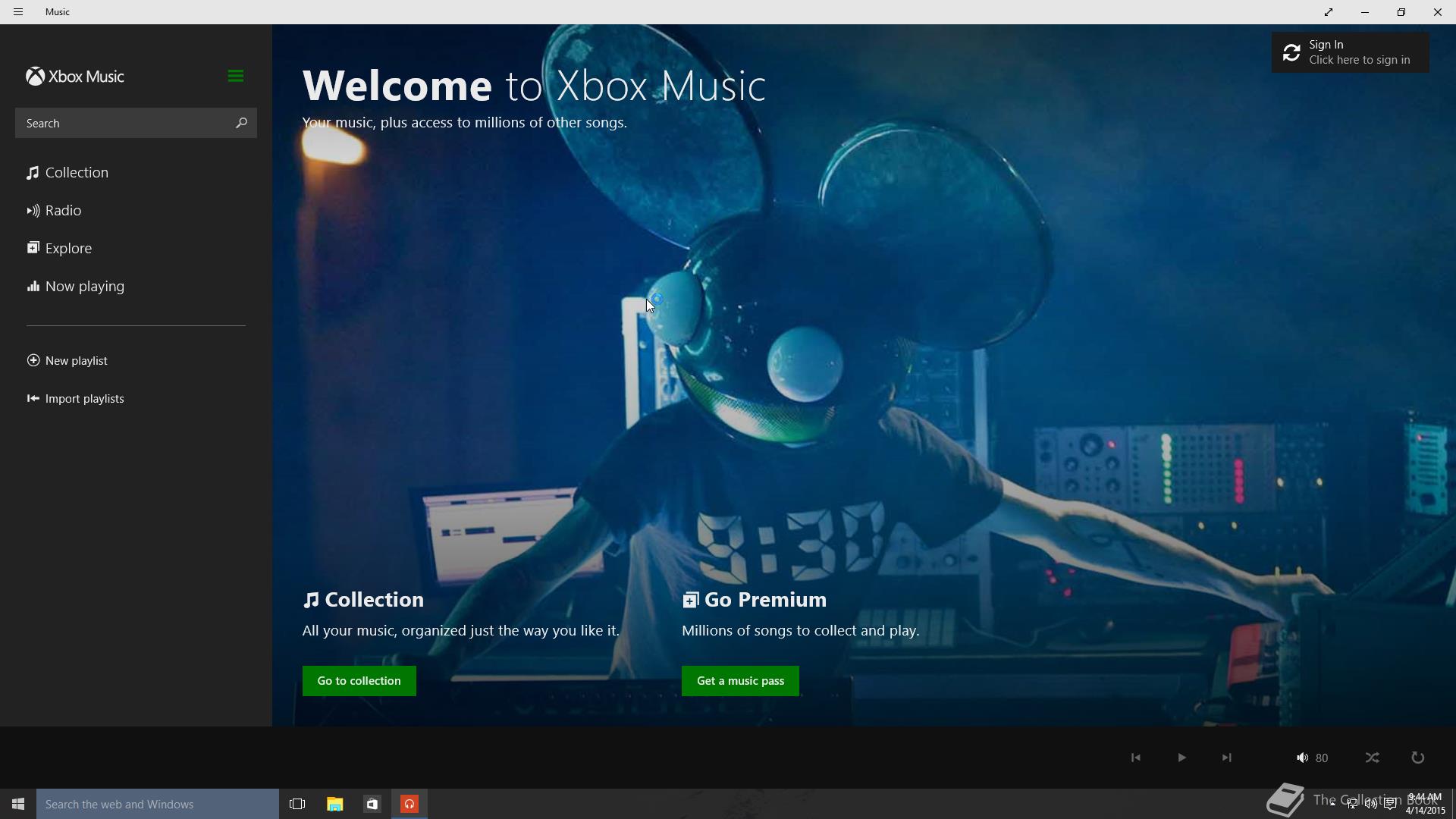
Task: Focus the Search input field
Action: point(136,123)
